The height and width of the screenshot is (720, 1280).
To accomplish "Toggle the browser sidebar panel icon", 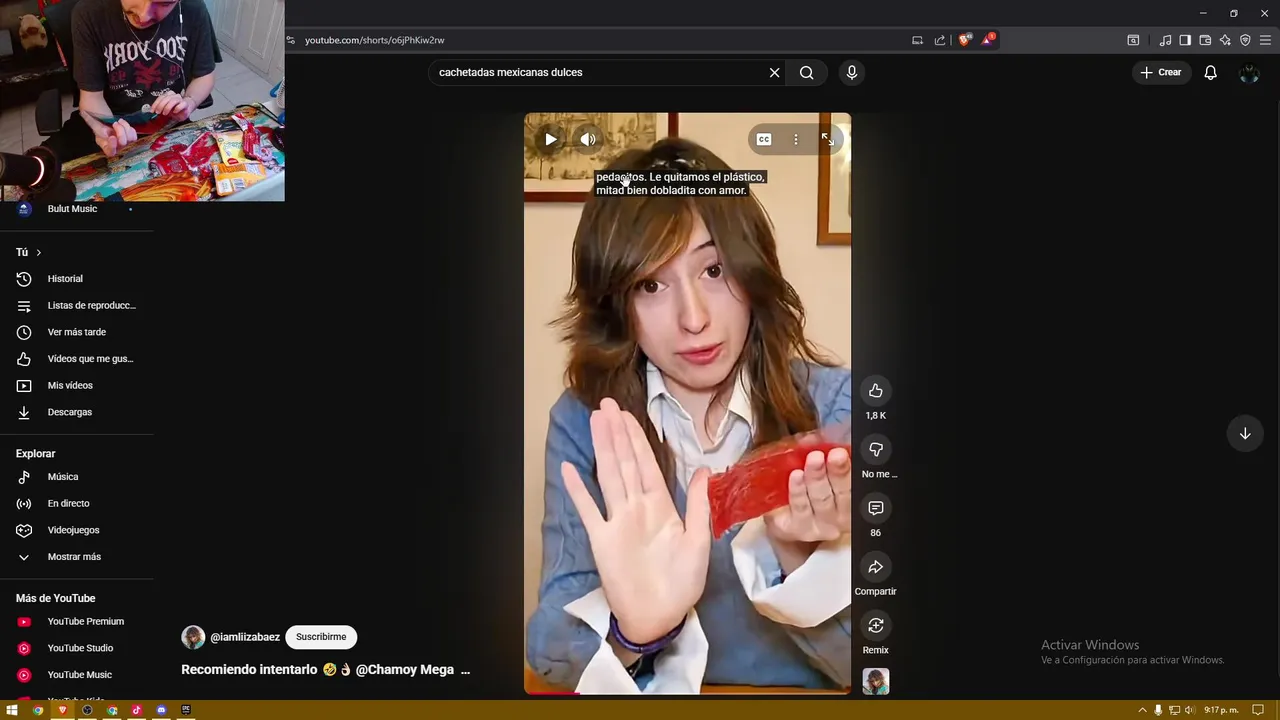I will [x=1185, y=40].
